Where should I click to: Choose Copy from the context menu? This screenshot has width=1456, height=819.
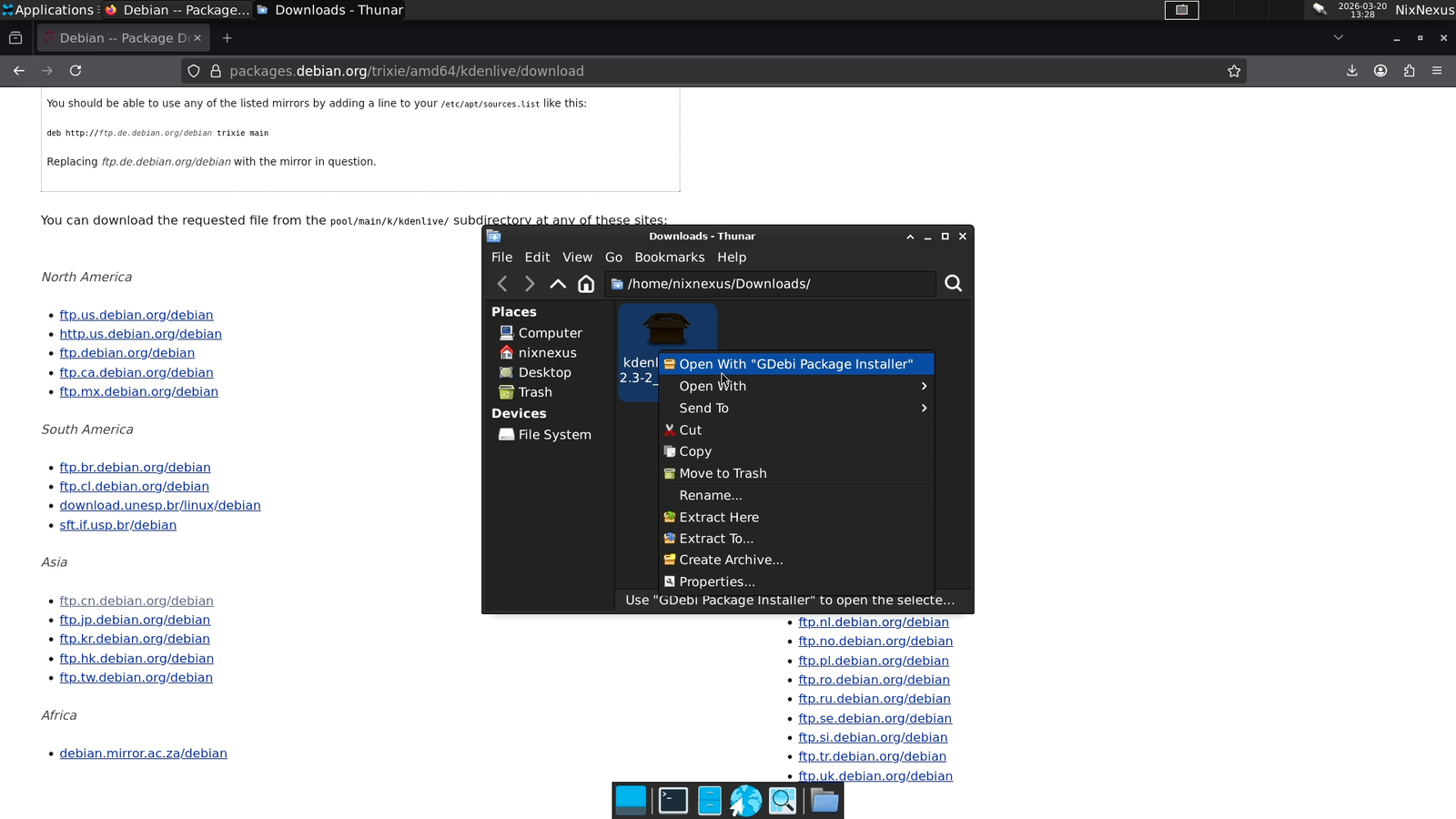click(x=796, y=451)
